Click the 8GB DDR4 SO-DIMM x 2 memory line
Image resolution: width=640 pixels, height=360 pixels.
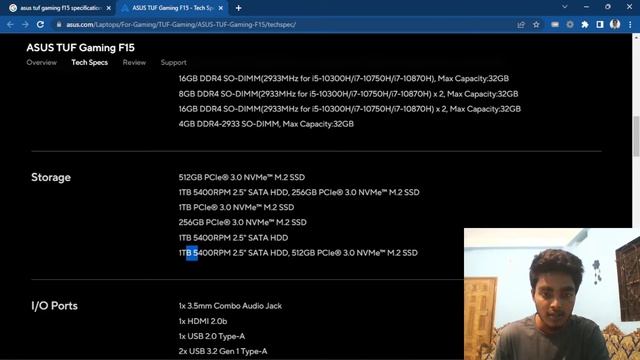point(348,94)
